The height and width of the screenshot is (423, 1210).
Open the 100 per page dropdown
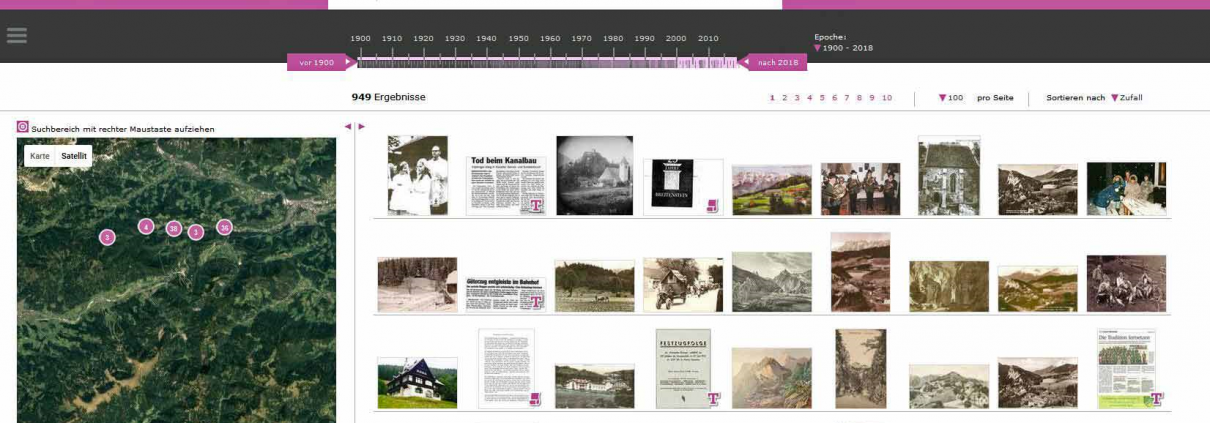[x=950, y=98]
